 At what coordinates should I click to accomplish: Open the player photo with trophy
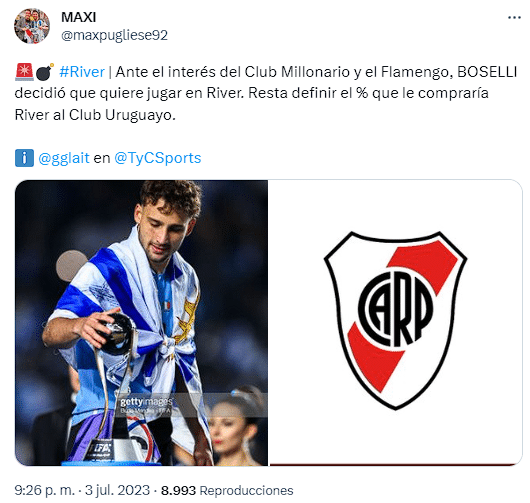(141, 323)
